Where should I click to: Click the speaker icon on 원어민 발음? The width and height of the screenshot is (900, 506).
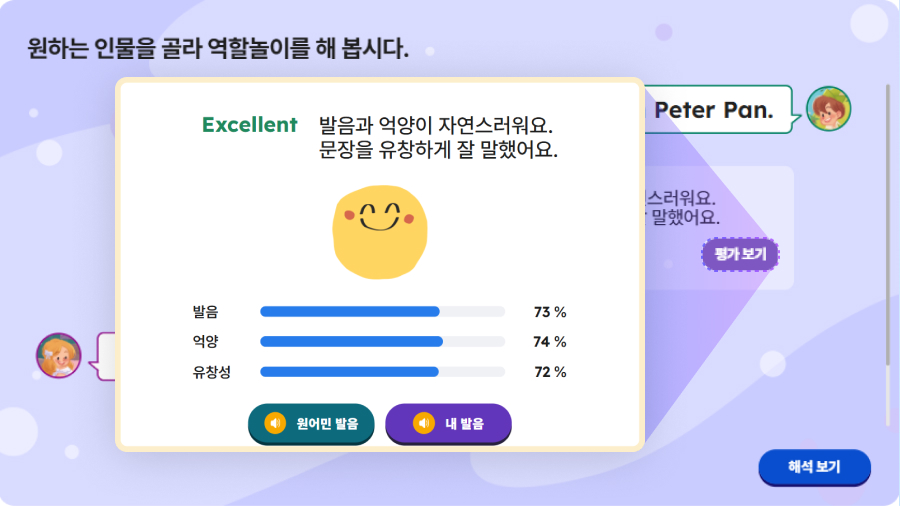tap(275, 424)
